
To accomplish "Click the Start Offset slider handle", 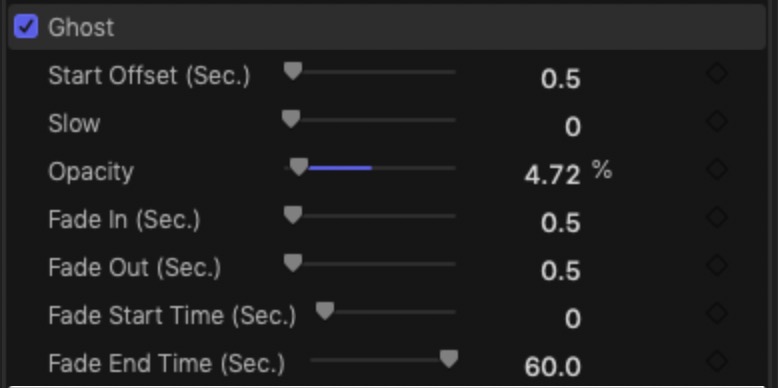I will pos(293,71).
